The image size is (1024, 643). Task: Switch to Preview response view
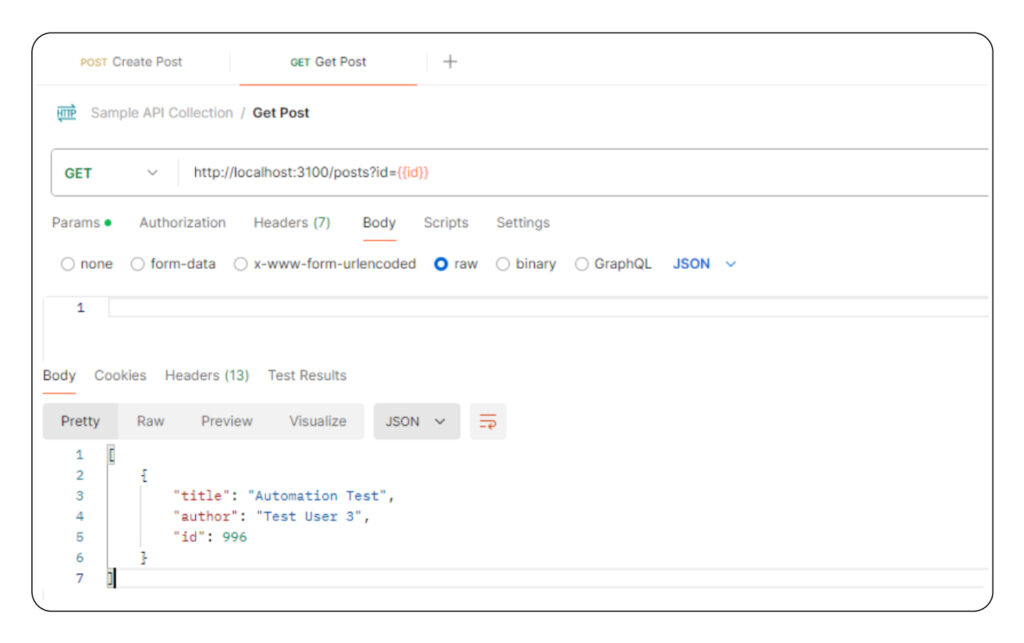pyautogui.click(x=227, y=422)
